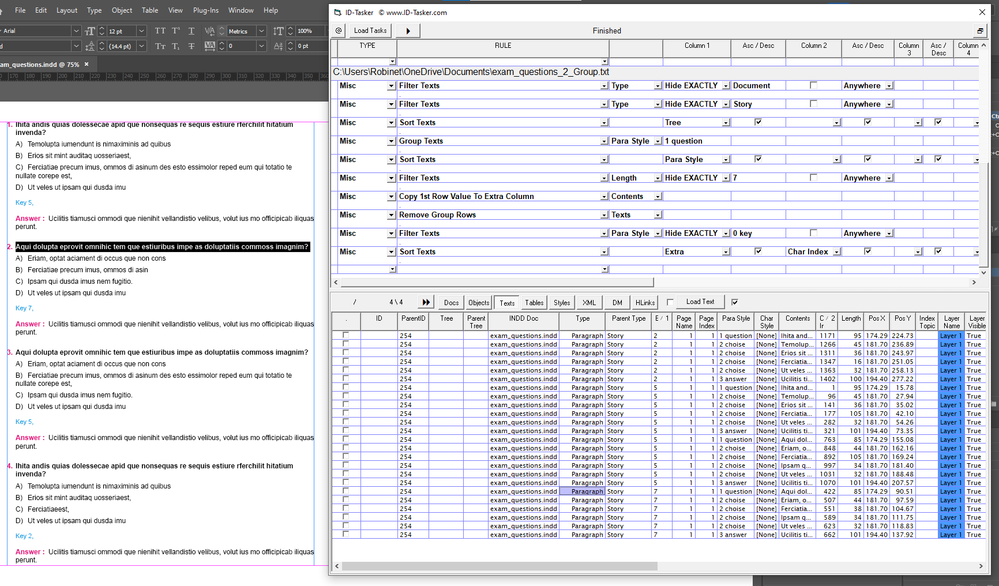Toggle Asc/Desc checkbox in Sort Texts Extra row
999x586 pixels.
click(x=758, y=251)
